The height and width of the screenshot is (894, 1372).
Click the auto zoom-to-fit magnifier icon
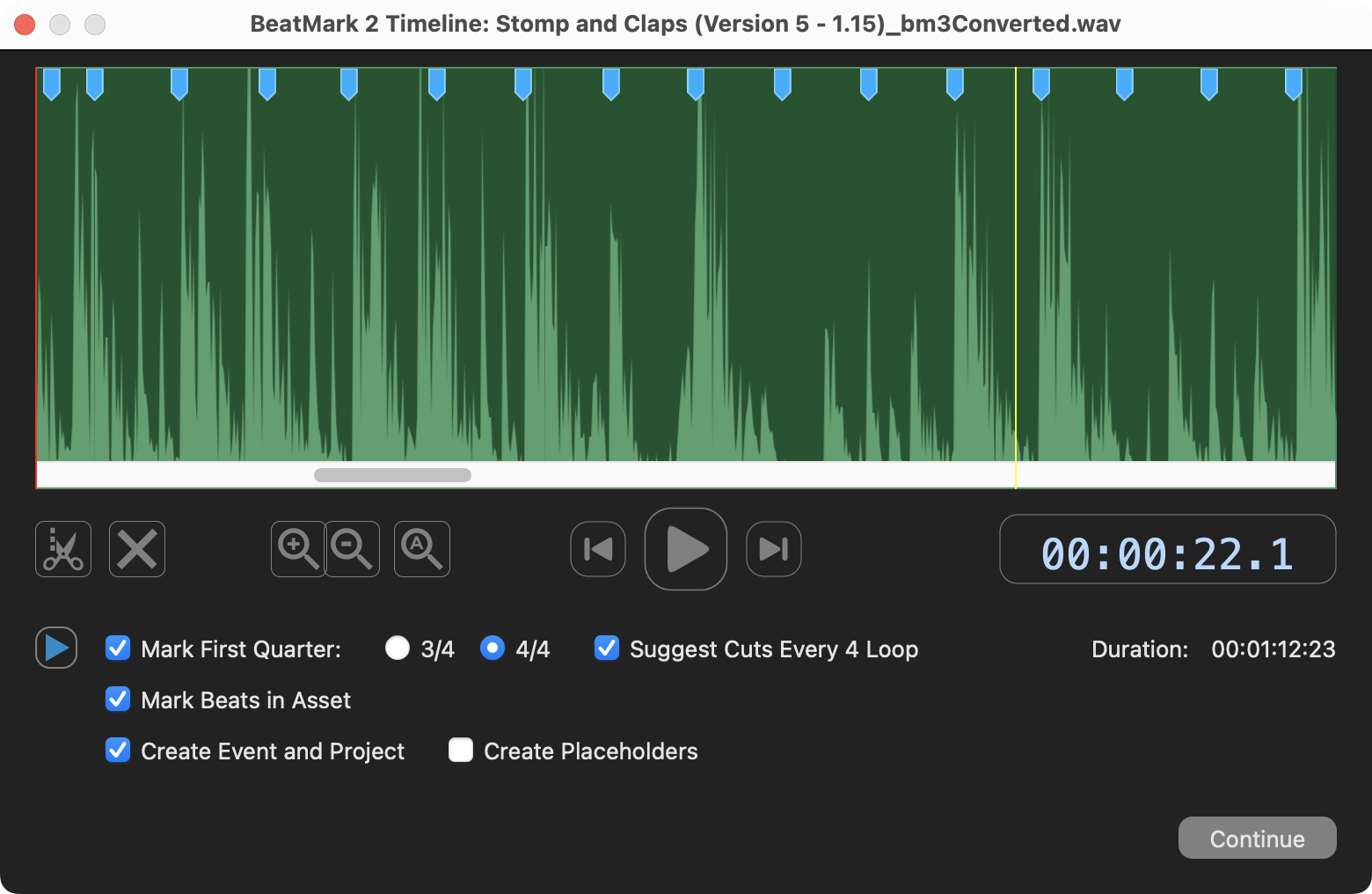coord(422,549)
